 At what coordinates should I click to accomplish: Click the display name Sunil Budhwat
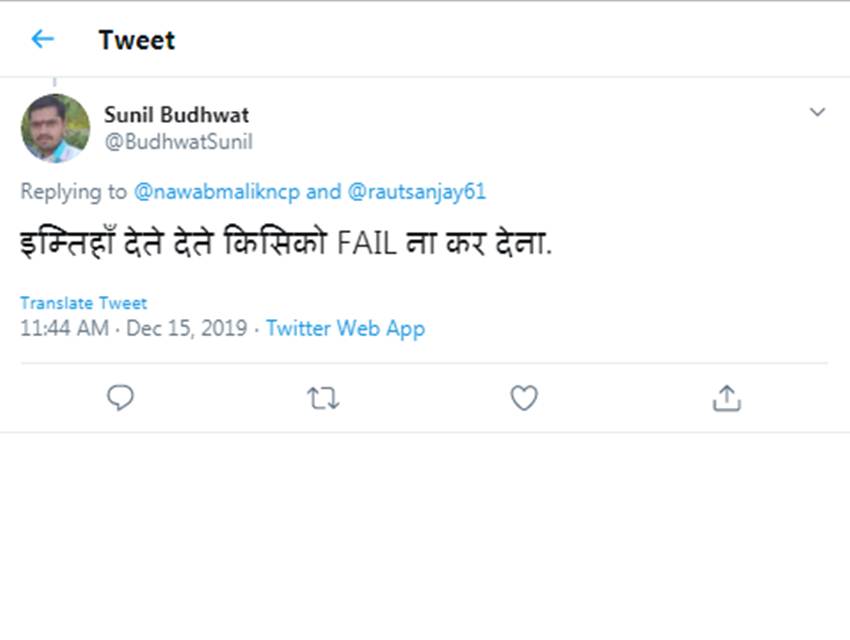tap(176, 115)
